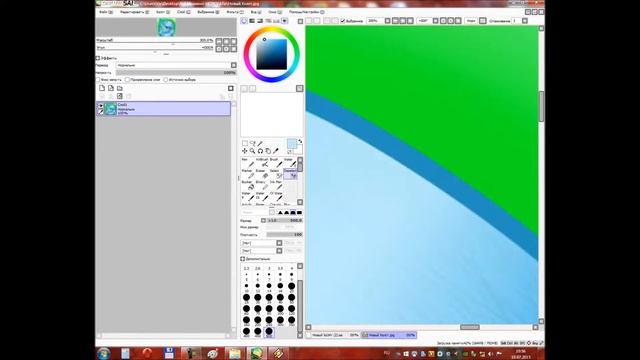Open the canvas zoom percentage dropdown
Viewport: 640px width, 360px height.
pyautogui.click(x=387, y=20)
